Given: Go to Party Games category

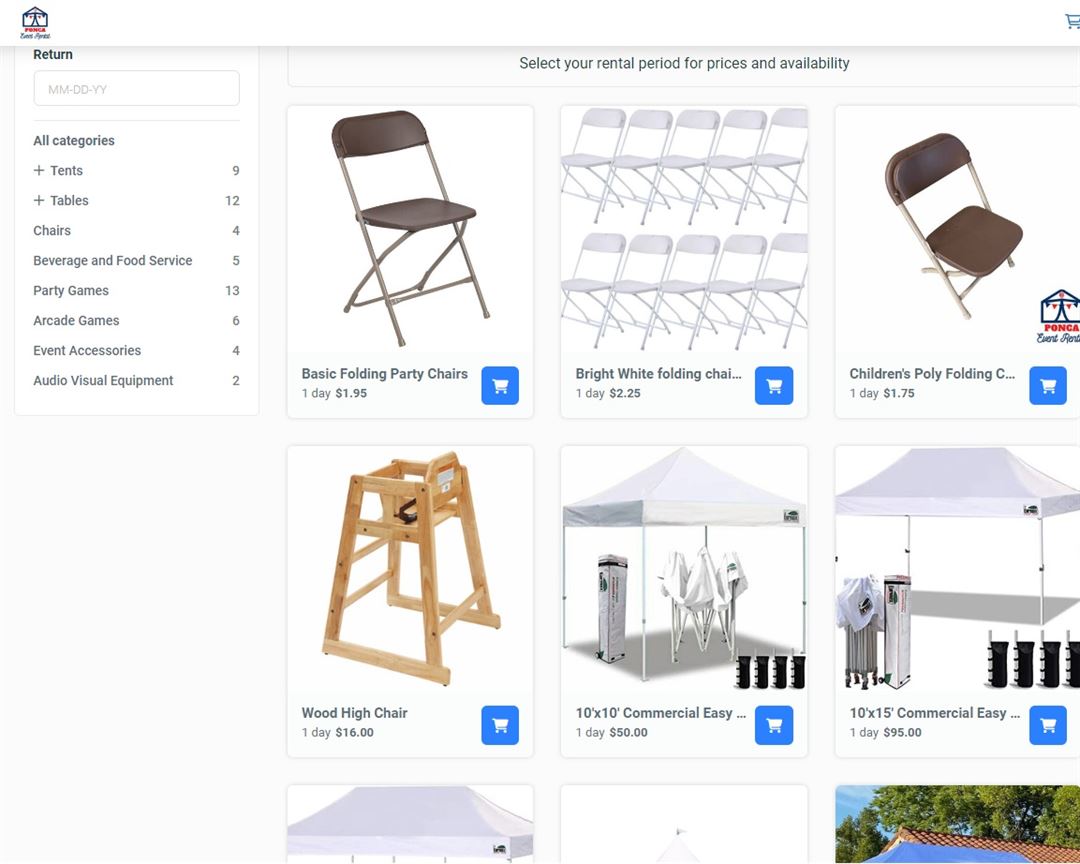Looking at the screenshot, I should (71, 291).
